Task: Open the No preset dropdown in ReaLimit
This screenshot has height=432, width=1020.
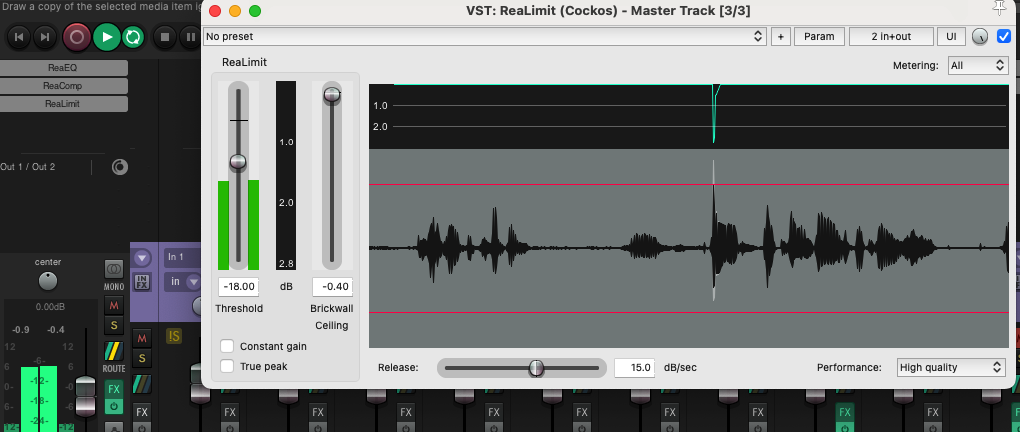Action: coord(485,36)
